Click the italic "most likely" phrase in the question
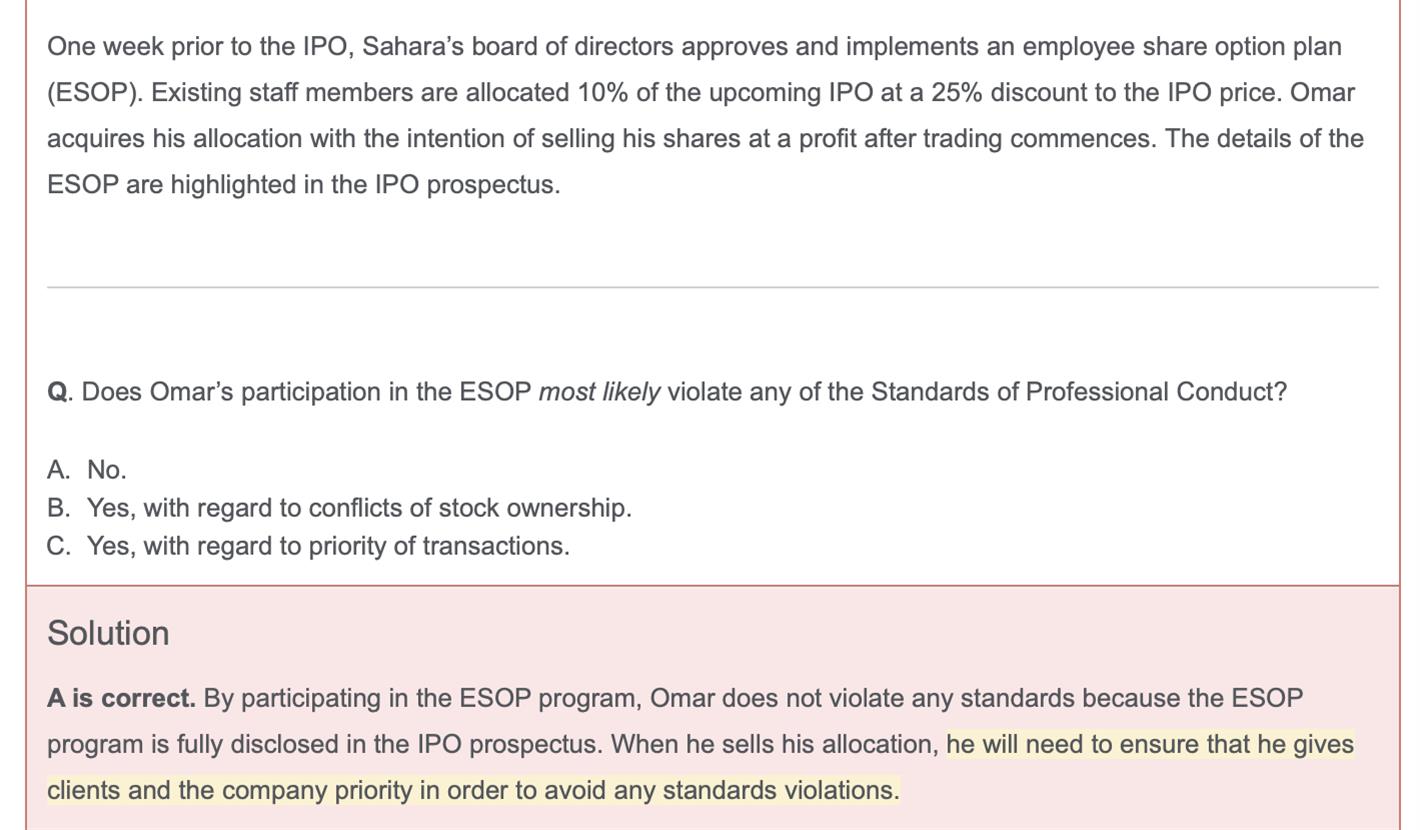Viewport: 1420px width, 830px height. coord(599,392)
